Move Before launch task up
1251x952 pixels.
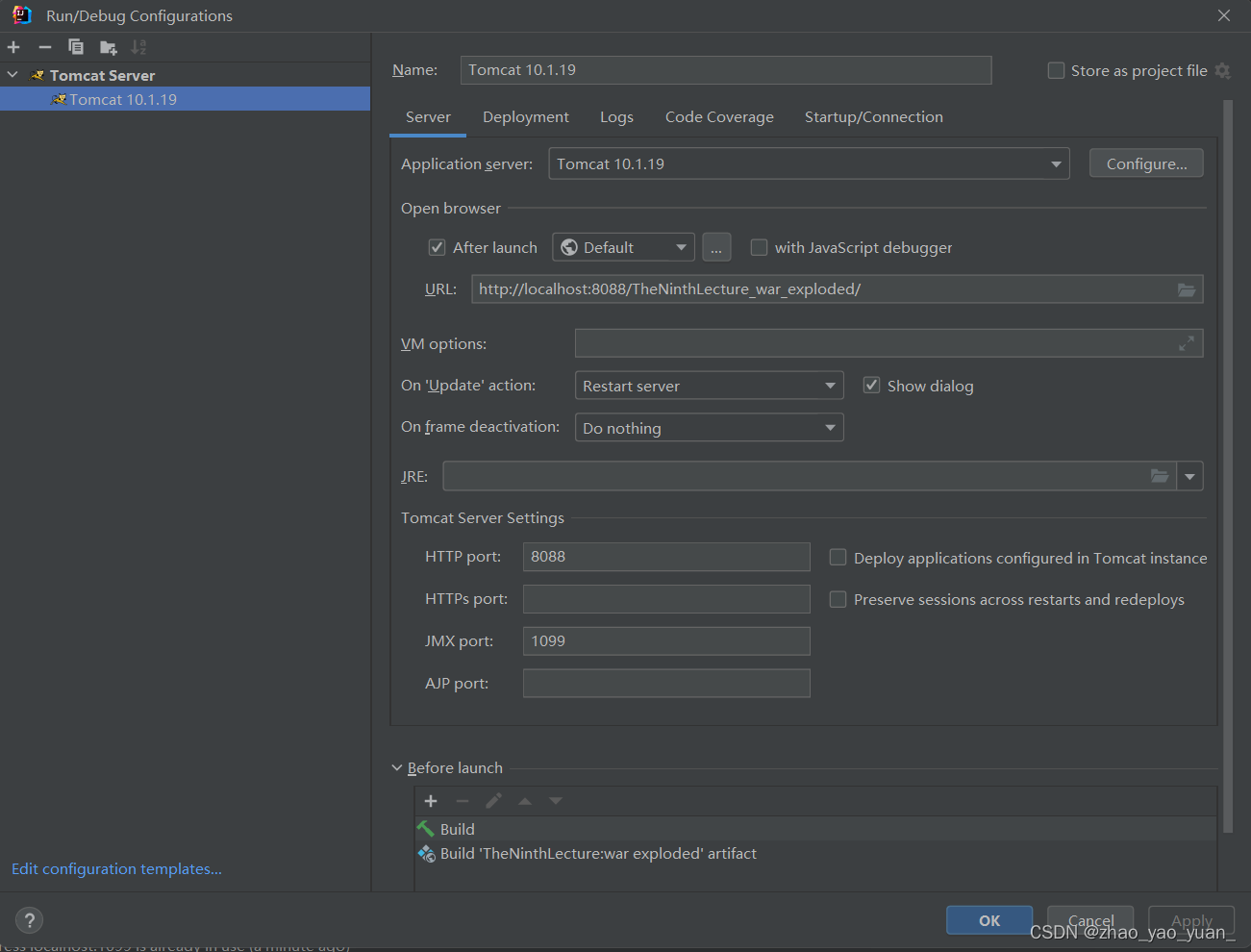(x=525, y=801)
